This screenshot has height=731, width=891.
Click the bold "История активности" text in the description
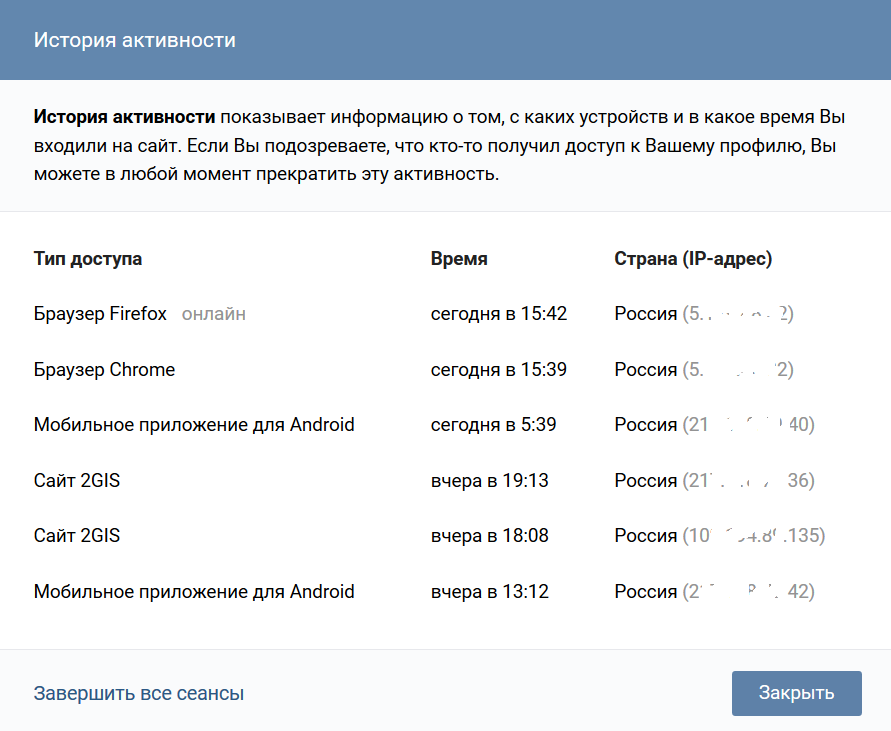coord(124,115)
